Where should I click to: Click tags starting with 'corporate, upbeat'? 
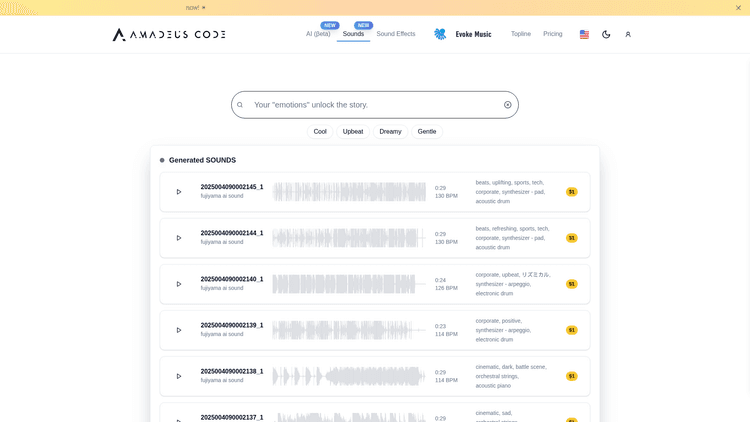(x=513, y=284)
